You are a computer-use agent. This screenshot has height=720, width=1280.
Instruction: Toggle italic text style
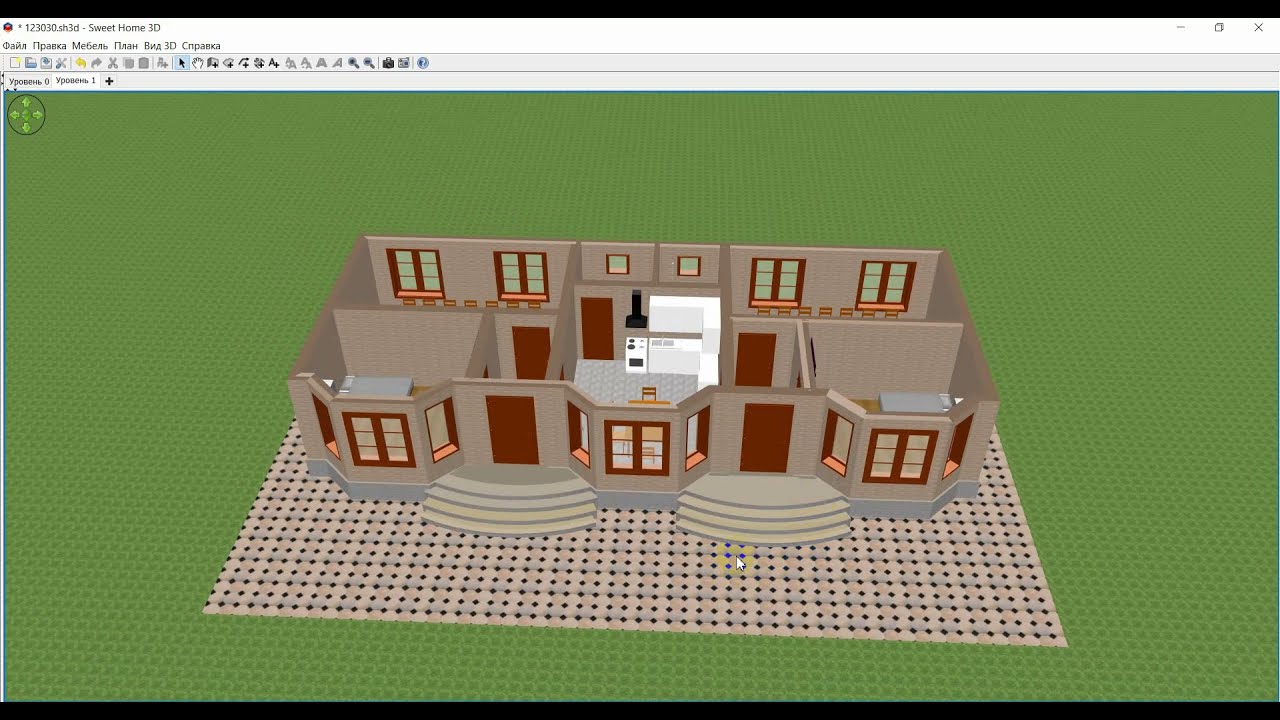[337, 63]
